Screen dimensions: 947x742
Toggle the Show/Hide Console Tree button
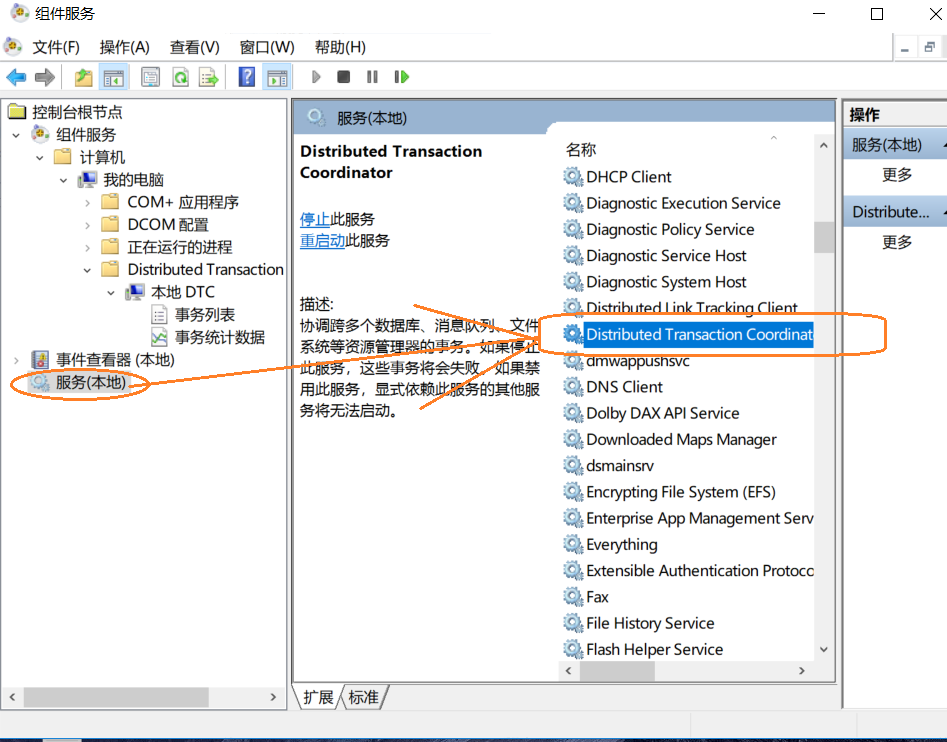pyautogui.click(x=114, y=77)
